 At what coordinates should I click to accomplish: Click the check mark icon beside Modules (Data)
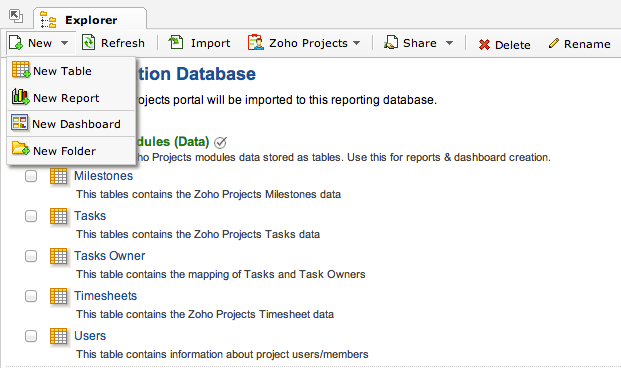(220, 142)
